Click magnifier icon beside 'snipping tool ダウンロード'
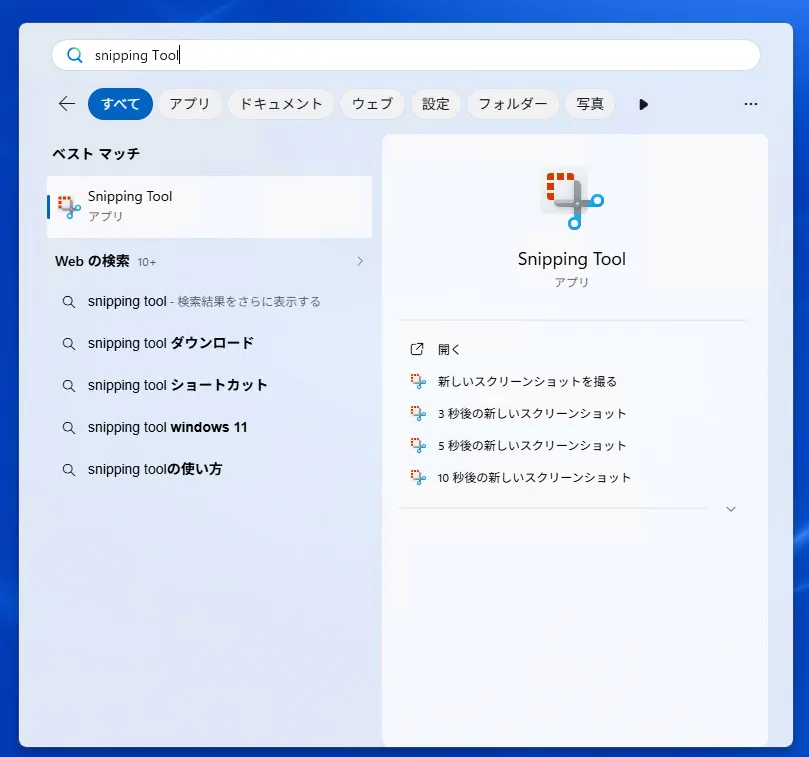 coord(69,344)
